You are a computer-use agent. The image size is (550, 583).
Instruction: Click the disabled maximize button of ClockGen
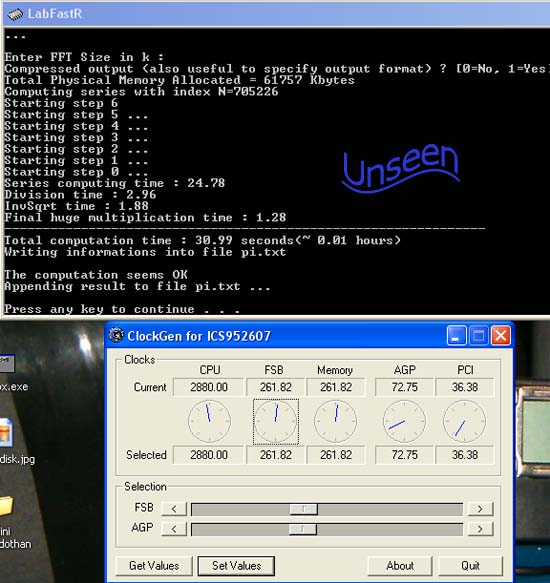click(479, 336)
